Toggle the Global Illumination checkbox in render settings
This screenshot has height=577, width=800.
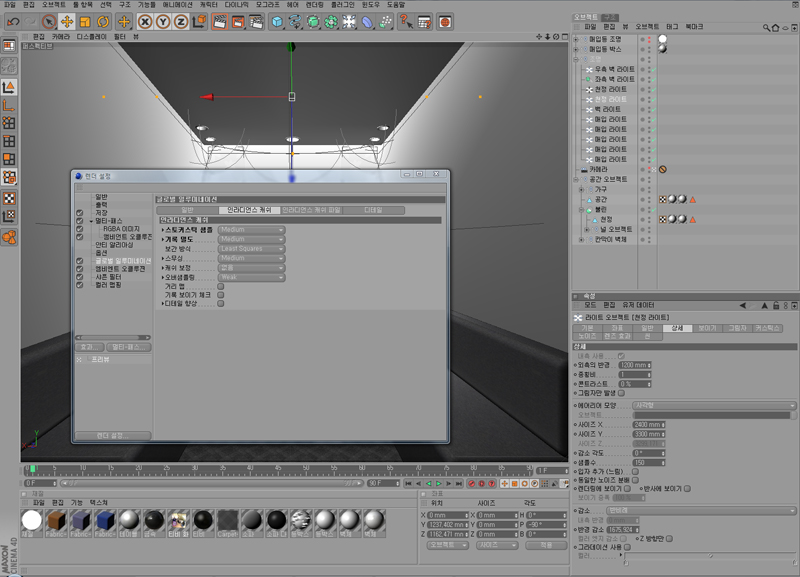80,261
